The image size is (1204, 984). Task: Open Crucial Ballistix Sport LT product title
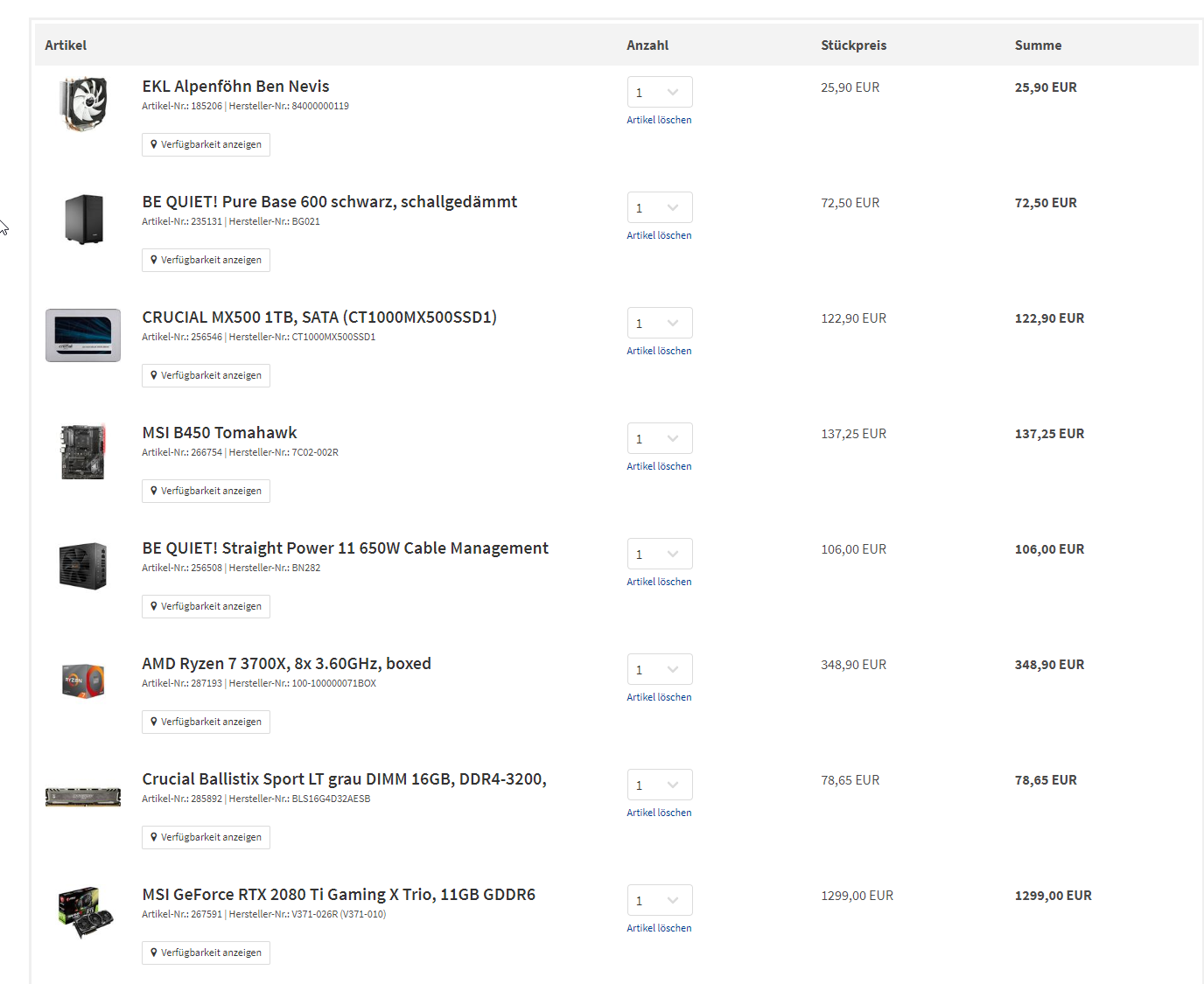click(x=345, y=779)
